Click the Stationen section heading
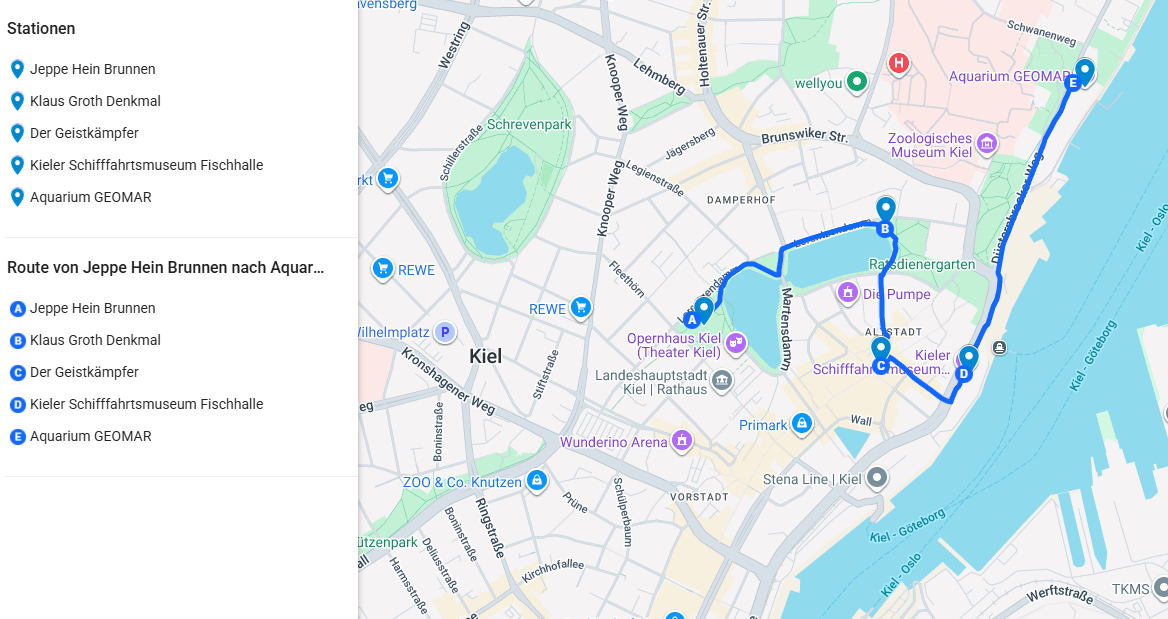Screen dimensions: 1168x619 (41, 29)
